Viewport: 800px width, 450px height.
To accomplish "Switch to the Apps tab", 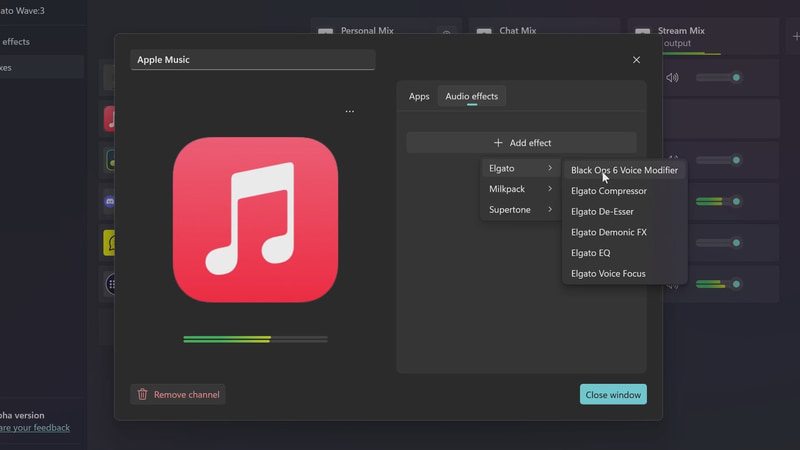I will [x=419, y=96].
